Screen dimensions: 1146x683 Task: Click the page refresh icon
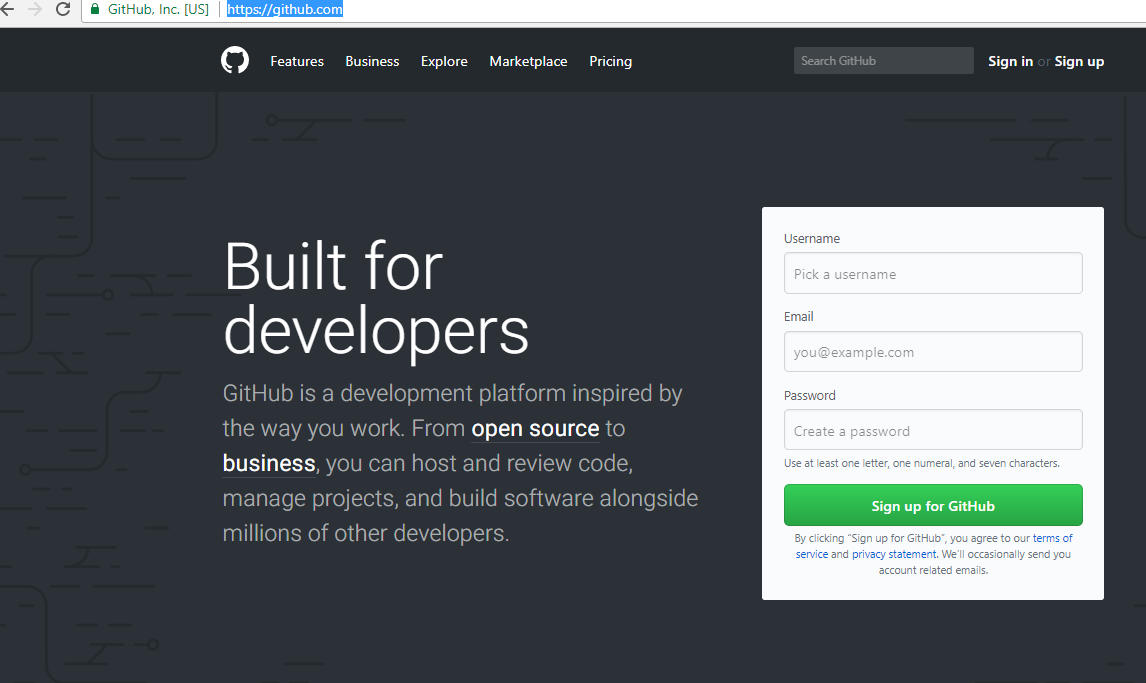[x=62, y=9]
